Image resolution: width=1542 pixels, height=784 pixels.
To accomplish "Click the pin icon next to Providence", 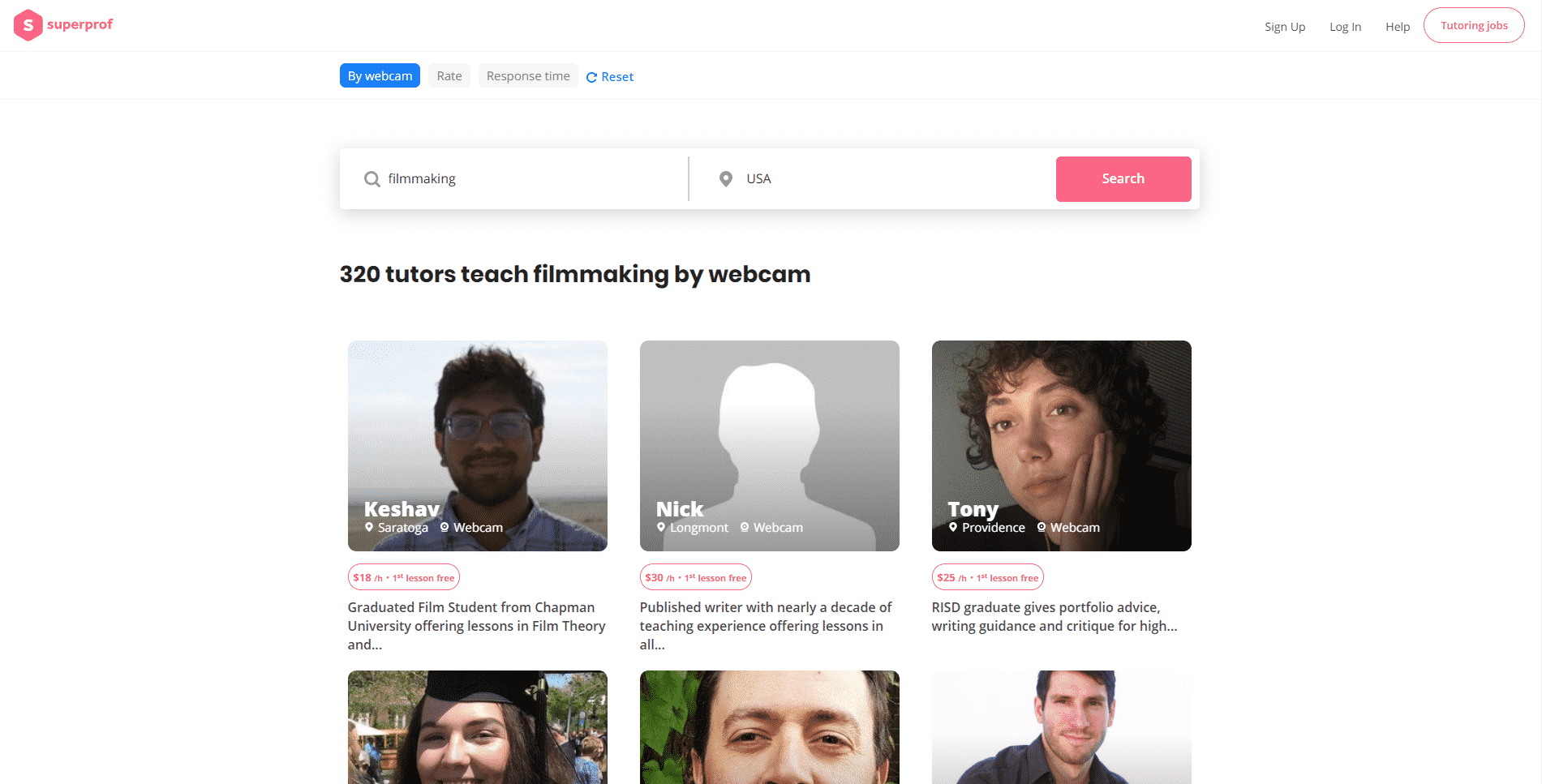I will point(953,527).
